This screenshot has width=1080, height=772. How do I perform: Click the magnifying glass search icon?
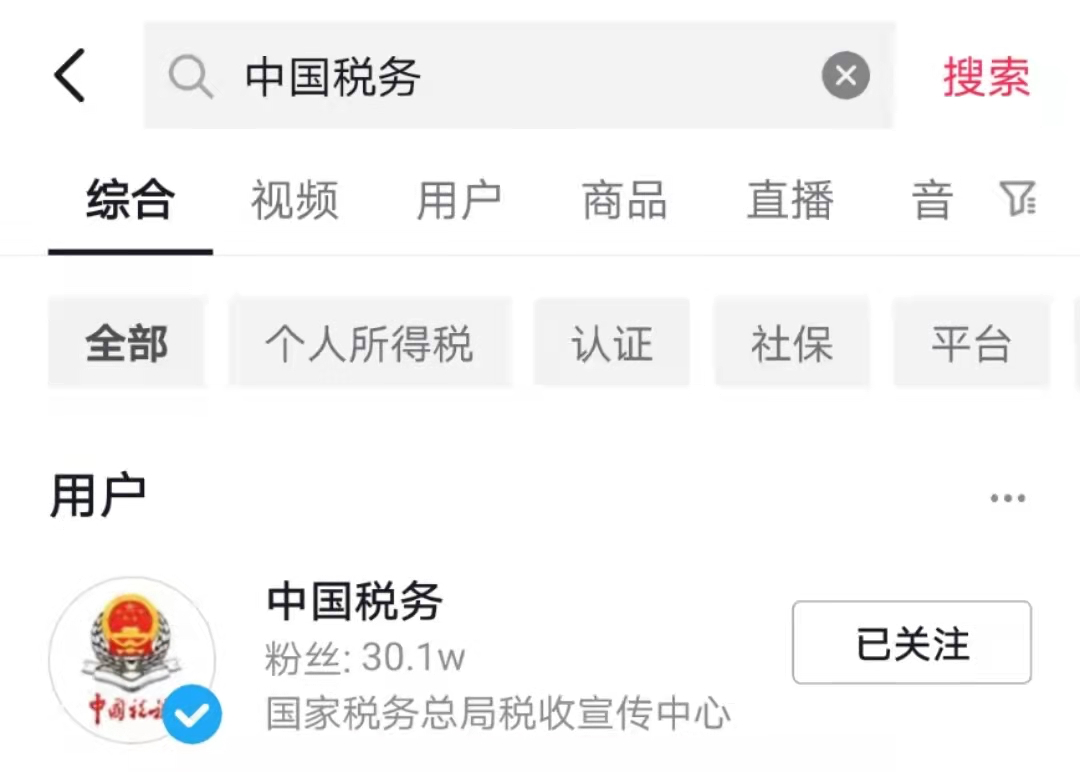point(190,76)
